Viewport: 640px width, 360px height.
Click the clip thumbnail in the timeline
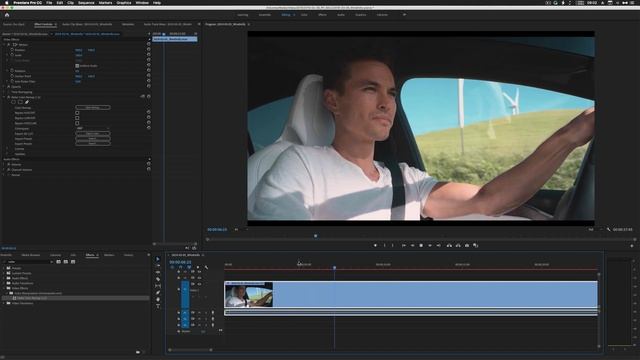249,295
